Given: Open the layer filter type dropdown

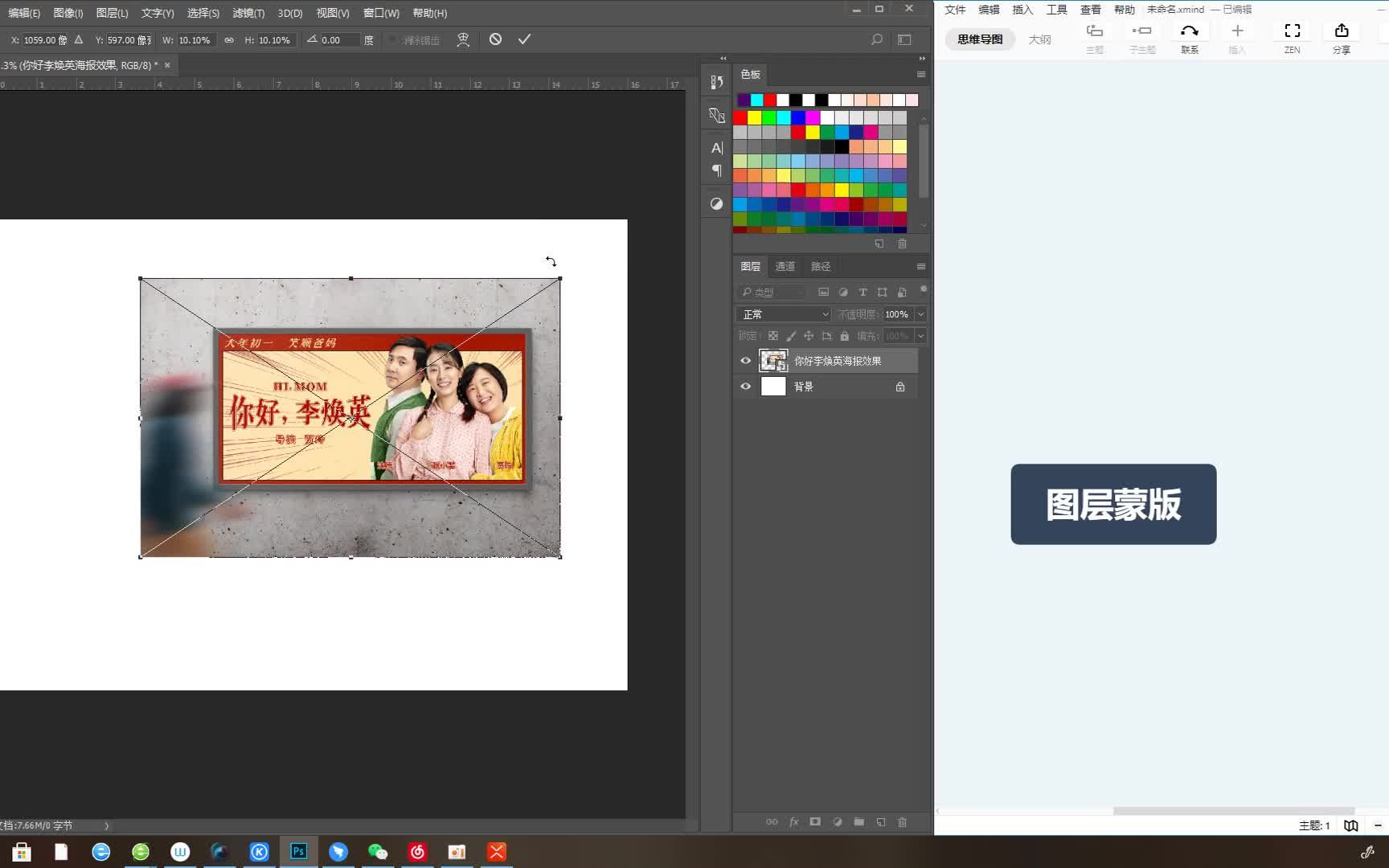Looking at the screenshot, I should pyautogui.click(x=771, y=292).
